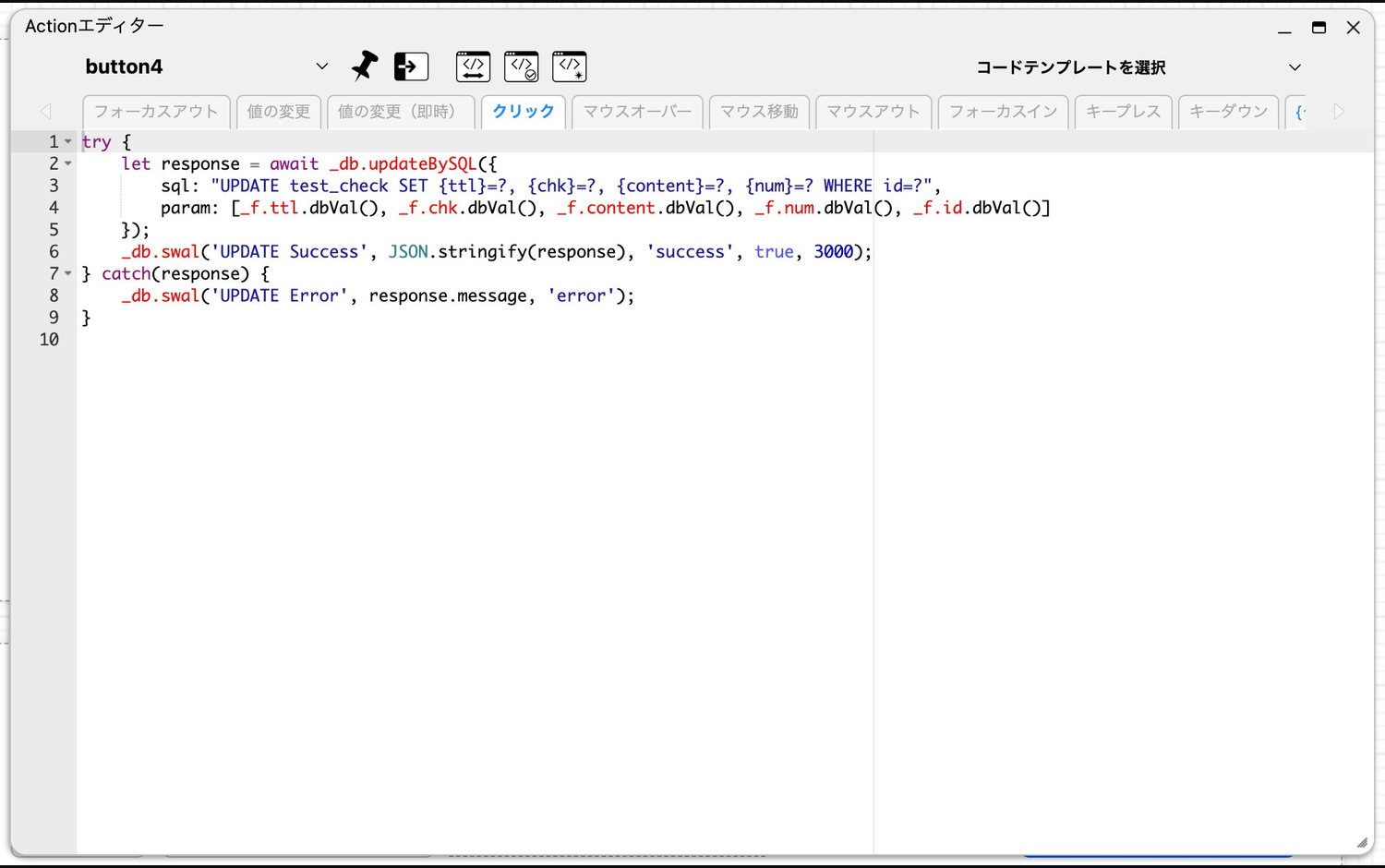The height and width of the screenshot is (868, 1385).
Task: Click the 'UPDATE Error' string in code
Action: pos(279,295)
